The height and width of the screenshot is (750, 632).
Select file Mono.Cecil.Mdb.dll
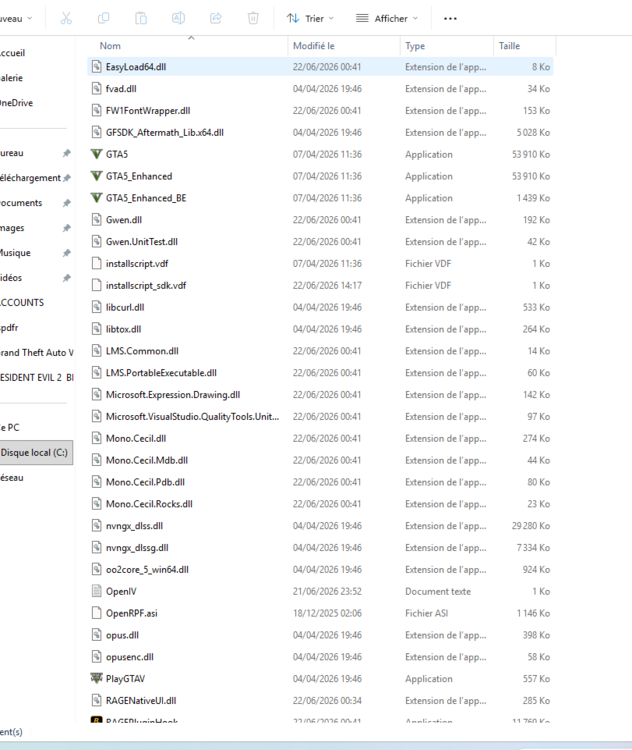click(320, 460)
